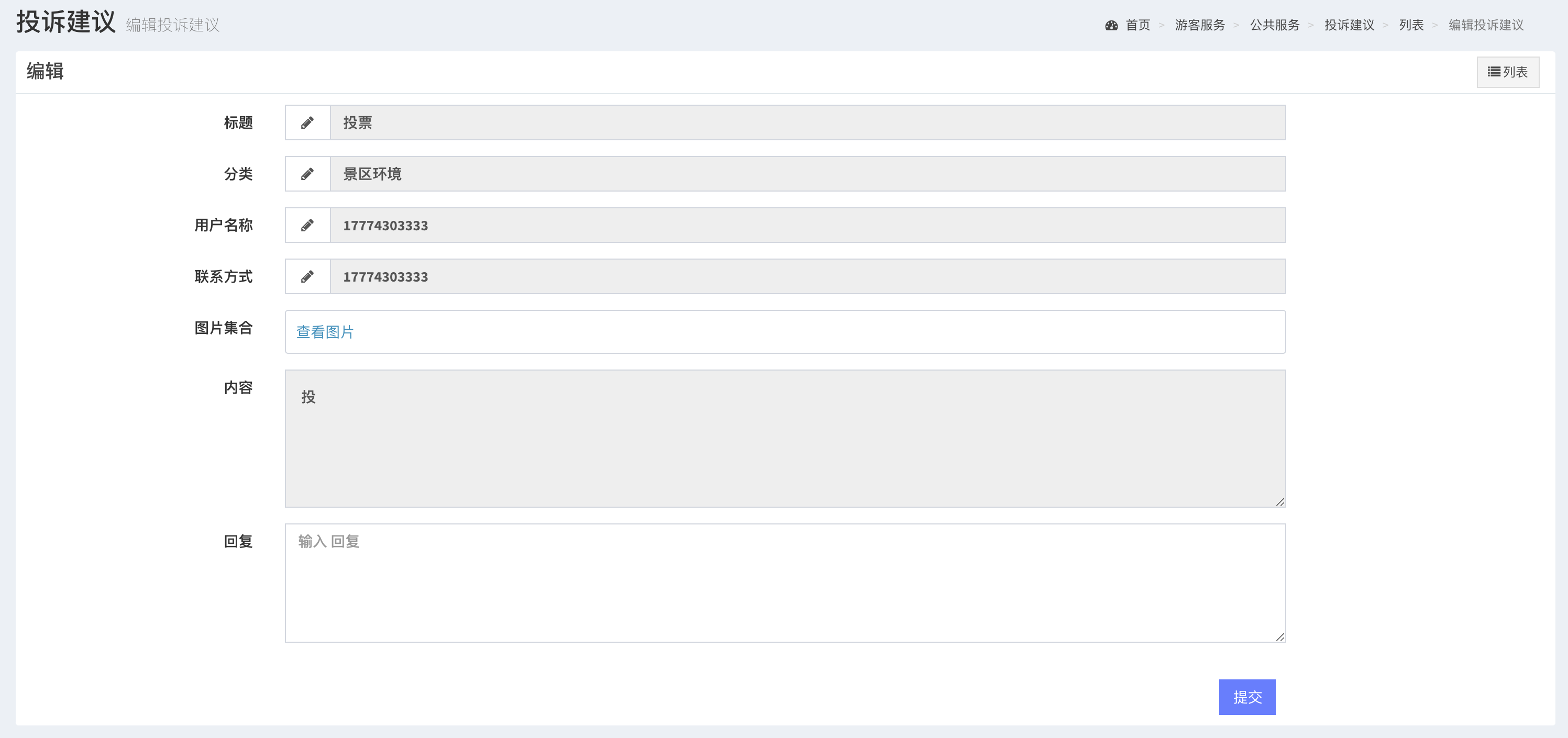1568x738 pixels.
Task: Click the 标题 field label
Action: pos(238,123)
